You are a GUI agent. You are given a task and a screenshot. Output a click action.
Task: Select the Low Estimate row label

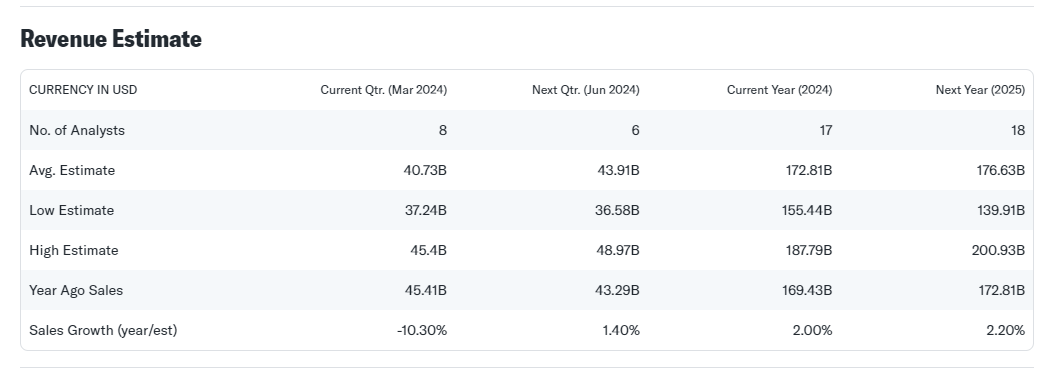[x=72, y=210]
